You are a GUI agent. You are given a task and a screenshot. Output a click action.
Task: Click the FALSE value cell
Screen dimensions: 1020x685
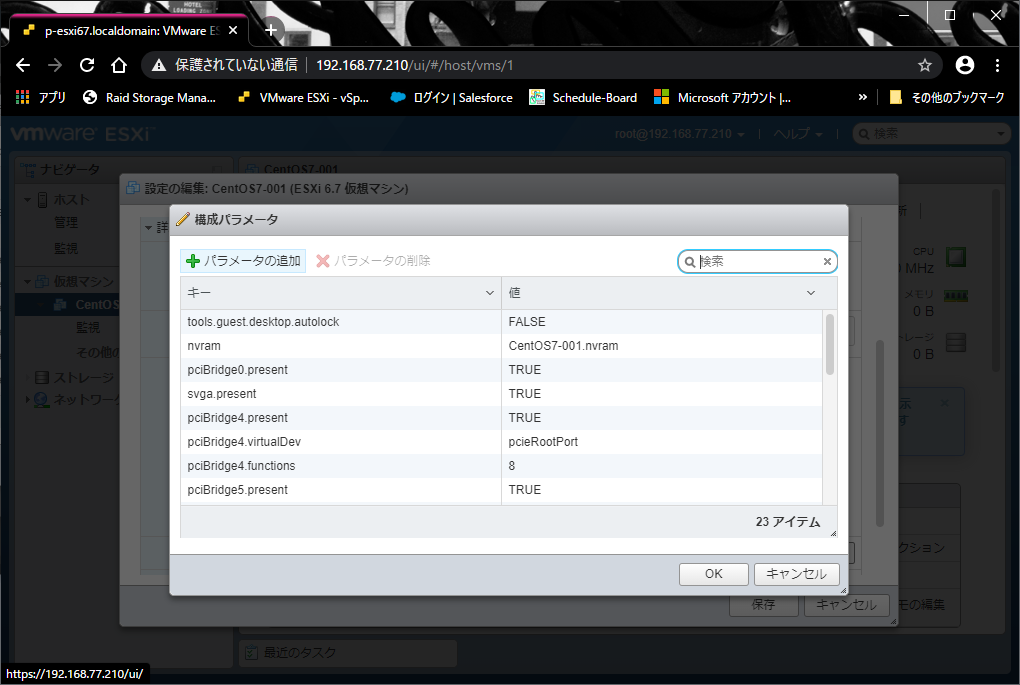coord(662,322)
